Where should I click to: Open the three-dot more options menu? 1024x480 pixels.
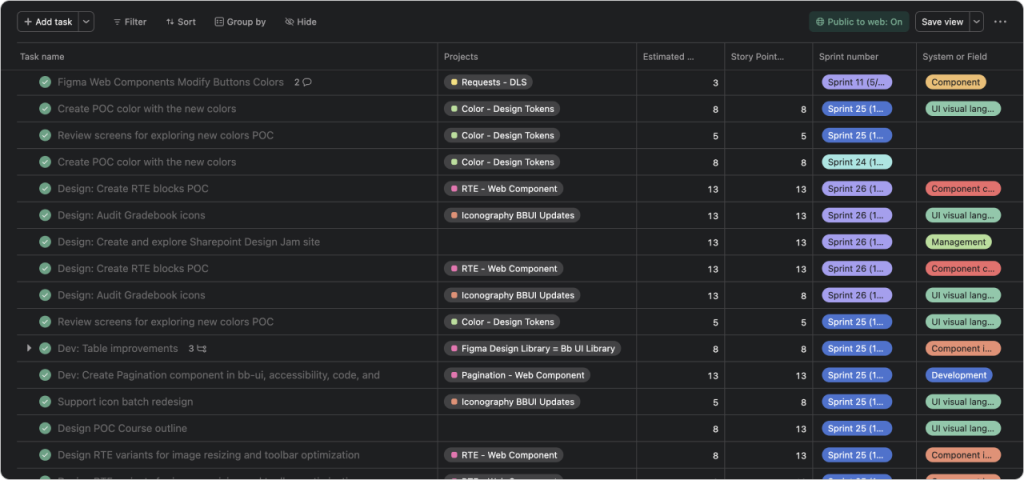[1000, 22]
